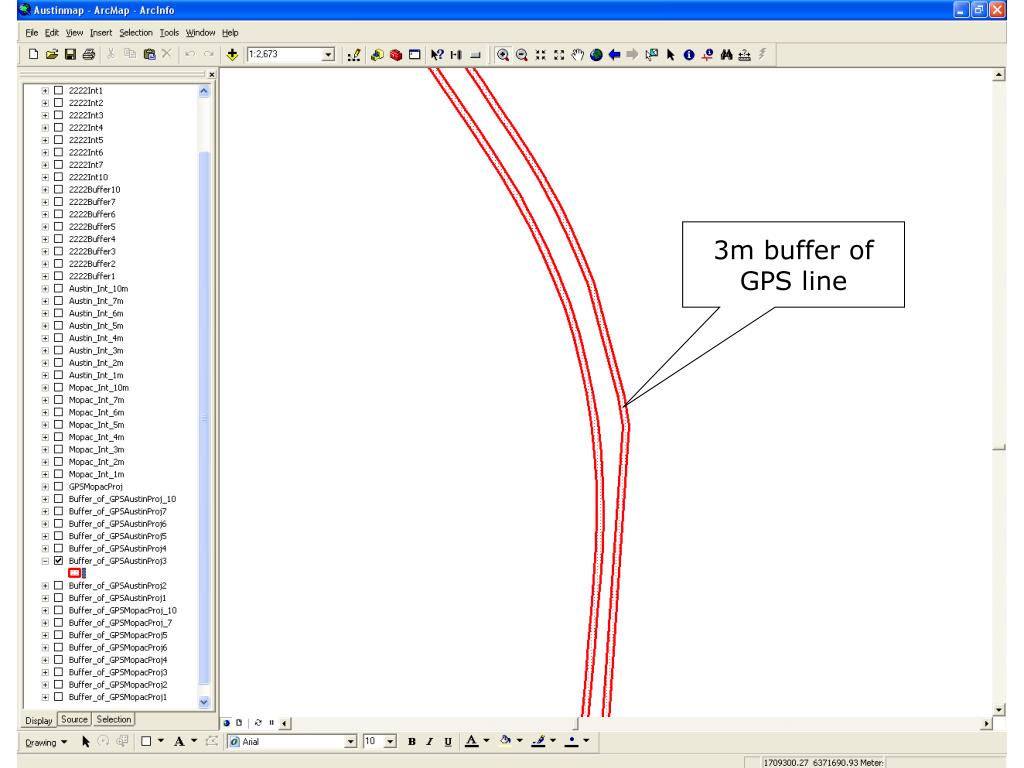Image resolution: width=1024 pixels, height=768 pixels.
Task: Click the red symbol swatch under Buffer_of_GPSAustinProj3
Action: click(75, 573)
